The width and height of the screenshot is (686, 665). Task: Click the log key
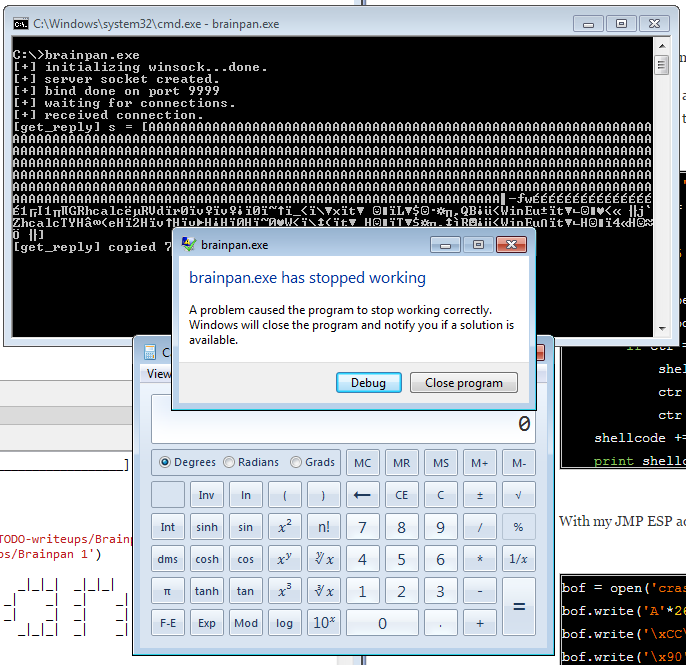click(284, 623)
